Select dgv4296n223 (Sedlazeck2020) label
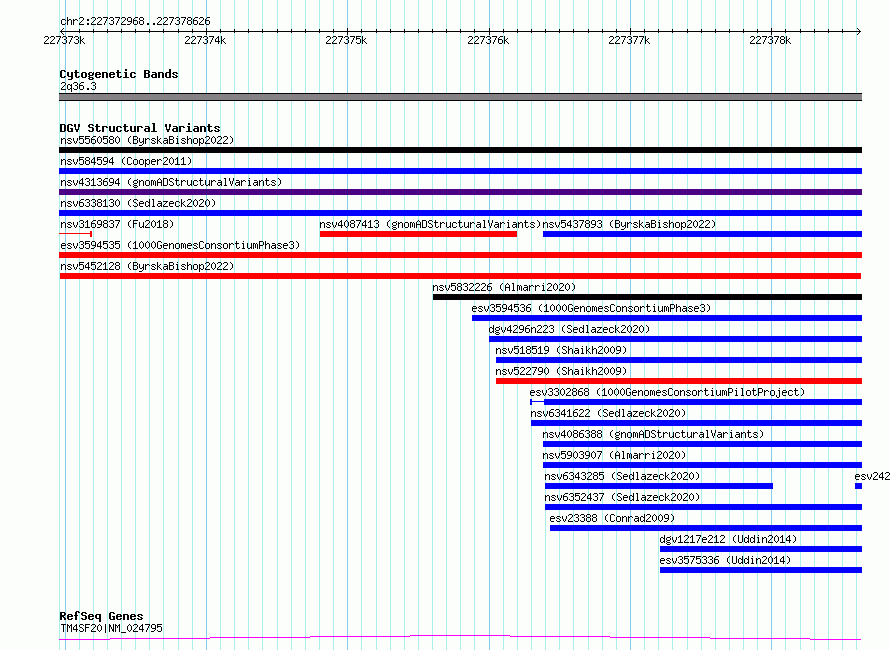The width and height of the screenshot is (890, 650). pos(569,329)
